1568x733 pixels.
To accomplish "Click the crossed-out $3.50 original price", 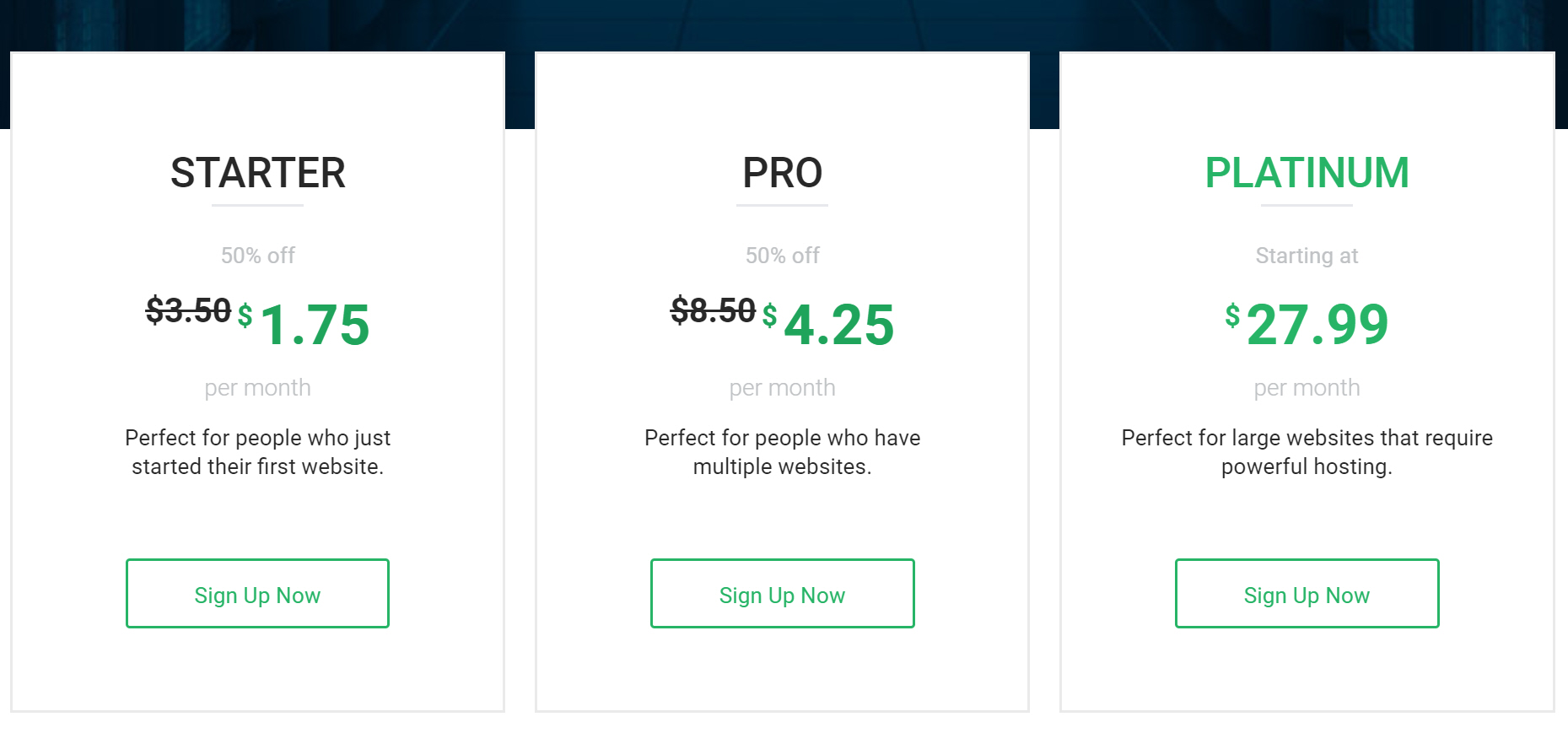I will pyautogui.click(x=188, y=310).
